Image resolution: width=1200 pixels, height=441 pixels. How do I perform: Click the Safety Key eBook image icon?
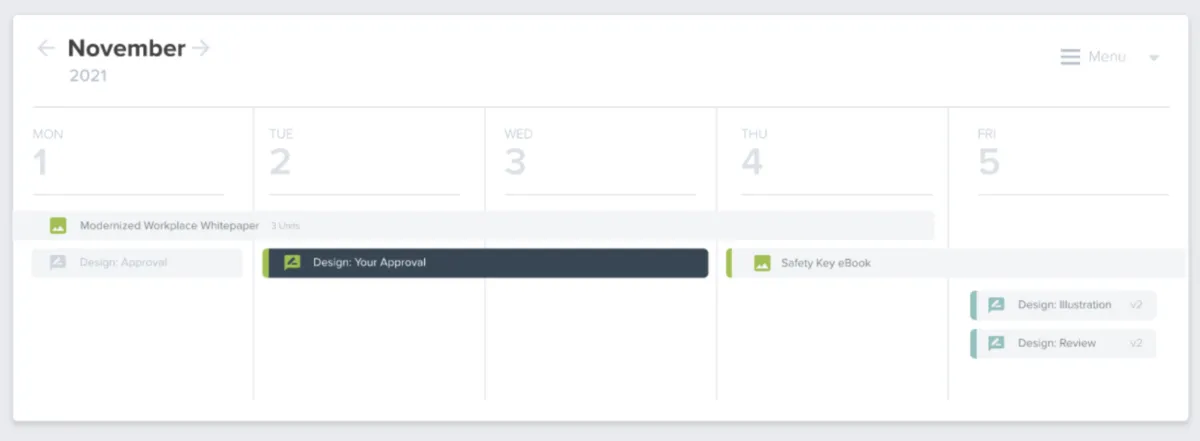coord(762,263)
